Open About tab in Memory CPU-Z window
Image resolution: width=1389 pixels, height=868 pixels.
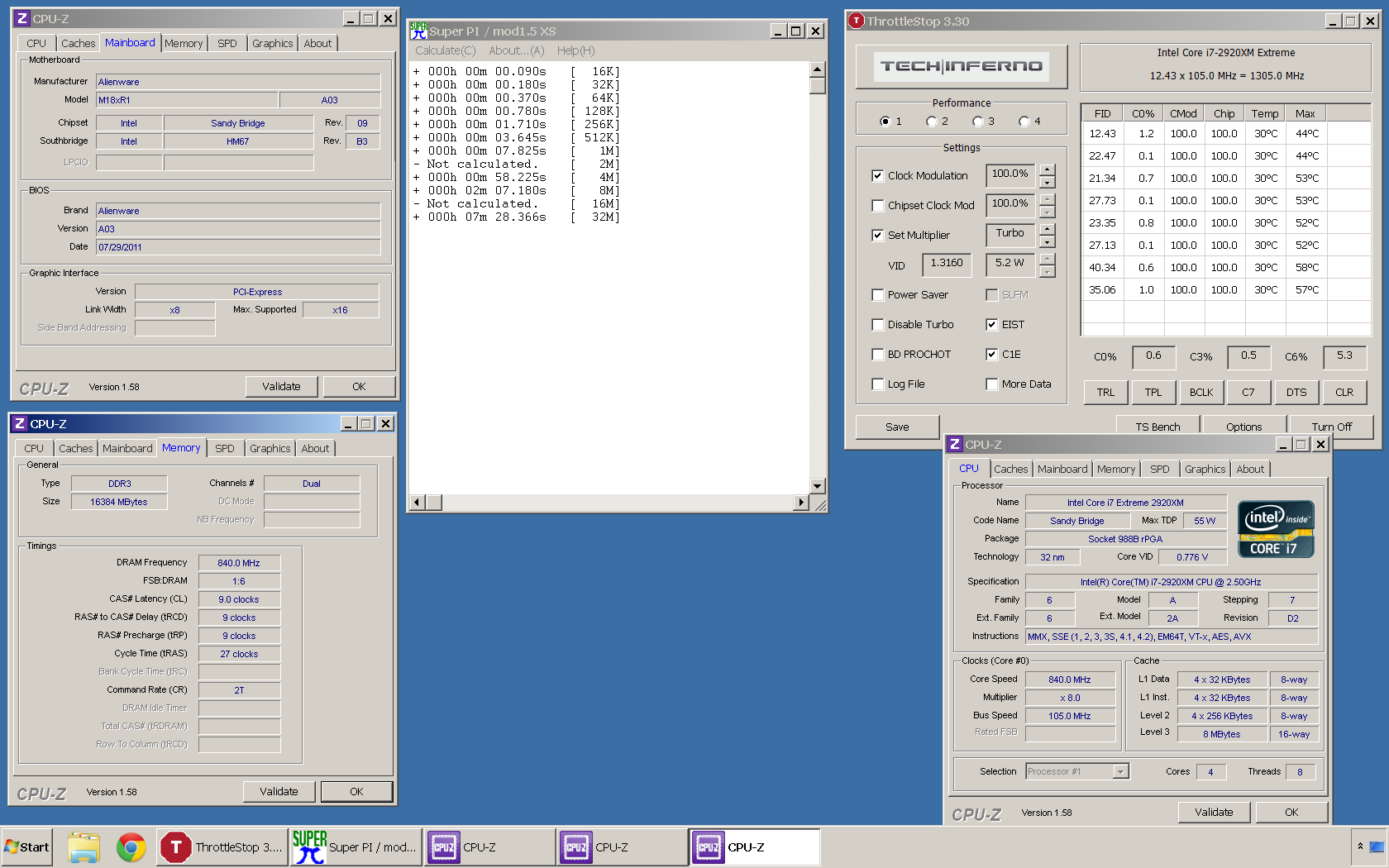tap(315, 448)
